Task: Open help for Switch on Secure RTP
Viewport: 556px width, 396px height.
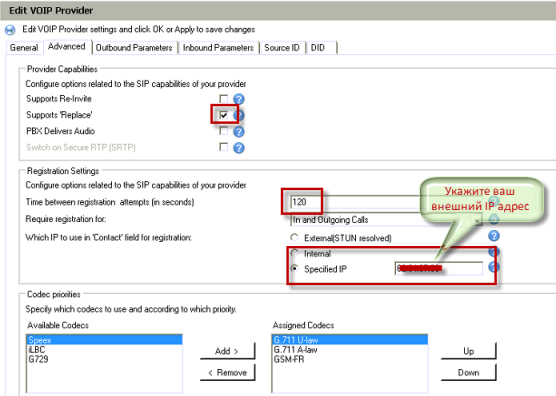Action: [x=239, y=148]
